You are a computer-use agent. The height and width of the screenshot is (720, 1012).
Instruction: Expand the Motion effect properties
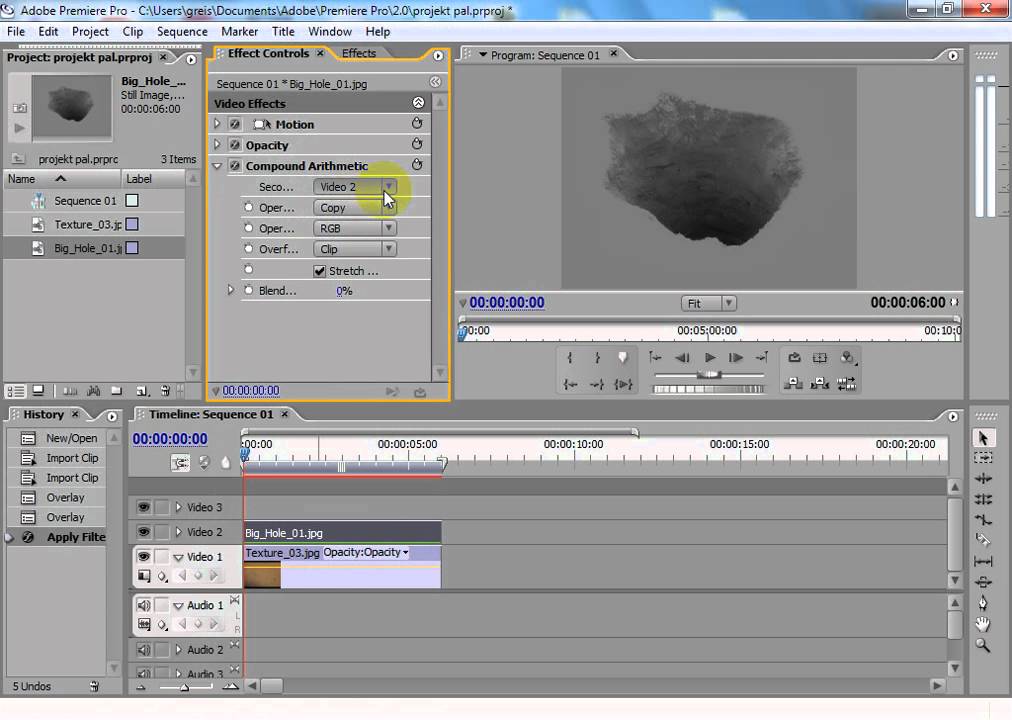coord(217,124)
